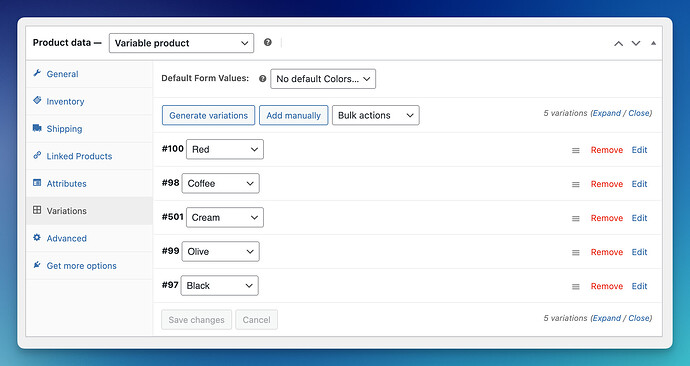The height and width of the screenshot is (366, 690).
Task: Click the Save changes button
Action: [196, 320]
